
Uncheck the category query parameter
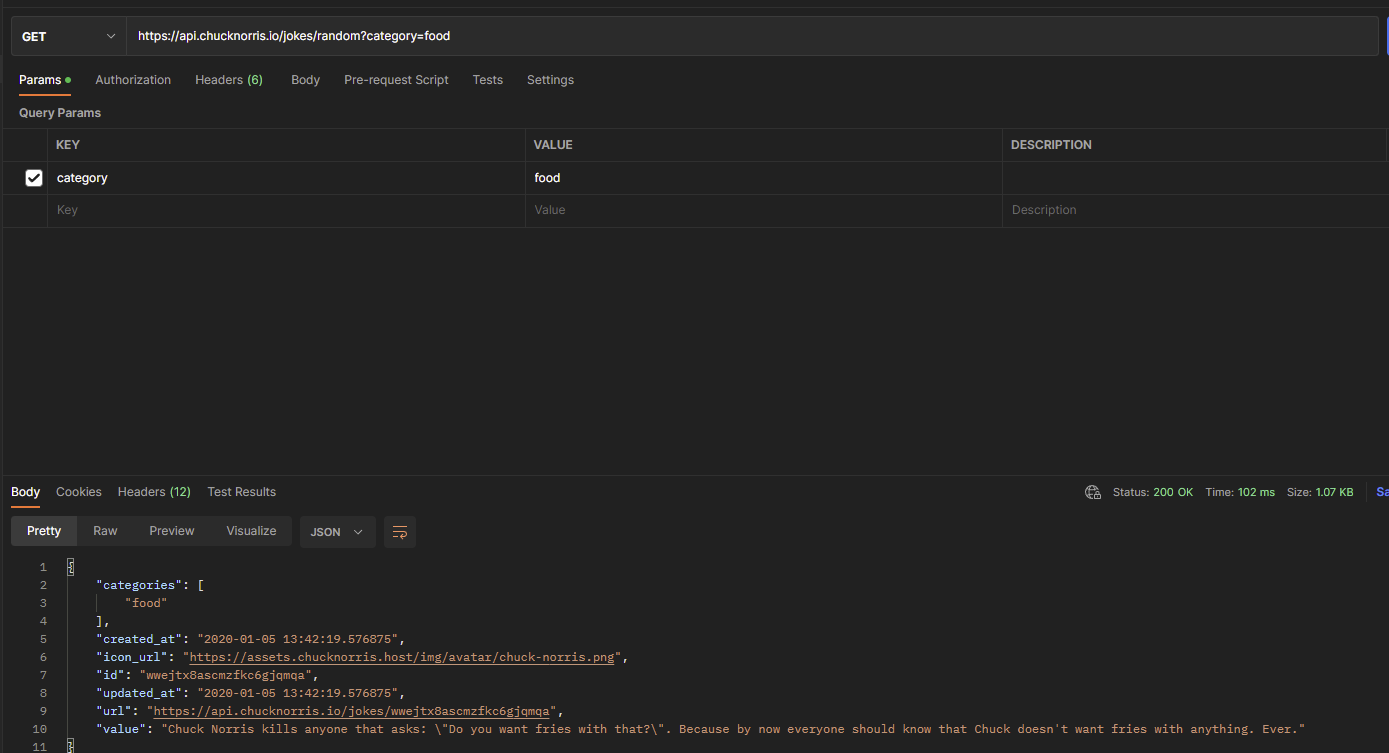(33, 177)
